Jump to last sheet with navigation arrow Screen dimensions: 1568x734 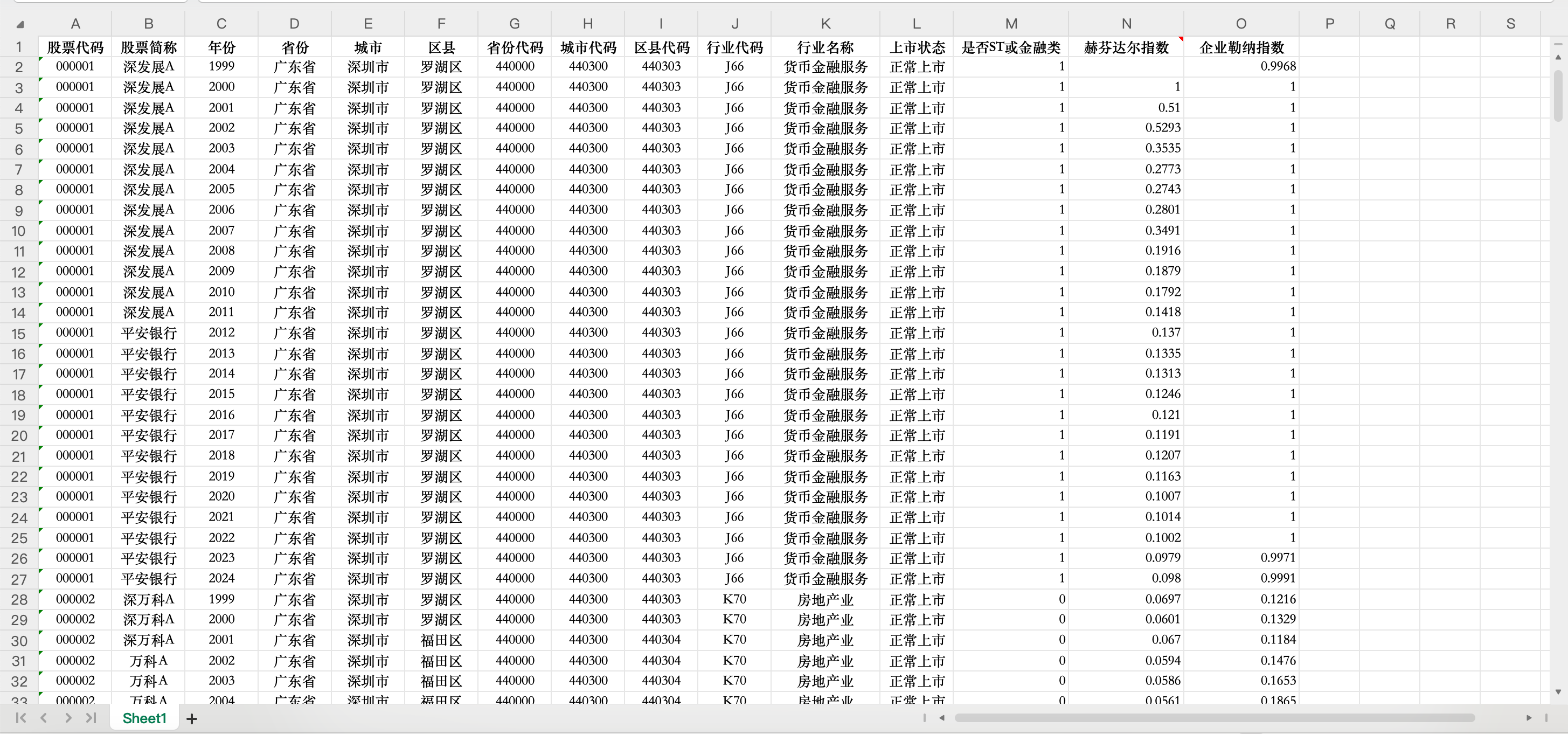[91, 718]
